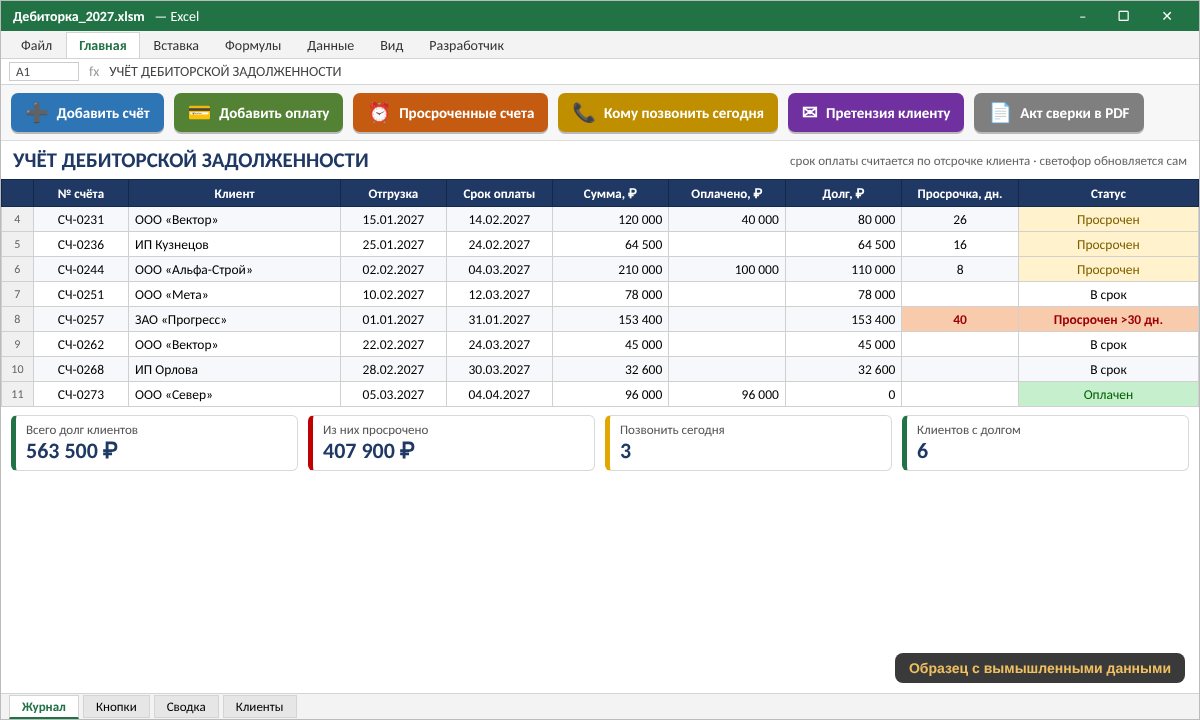Screen dimensions: 1200x720
Task: Click the Добавить счёт button label
Action: pyautogui.click(x=103, y=113)
